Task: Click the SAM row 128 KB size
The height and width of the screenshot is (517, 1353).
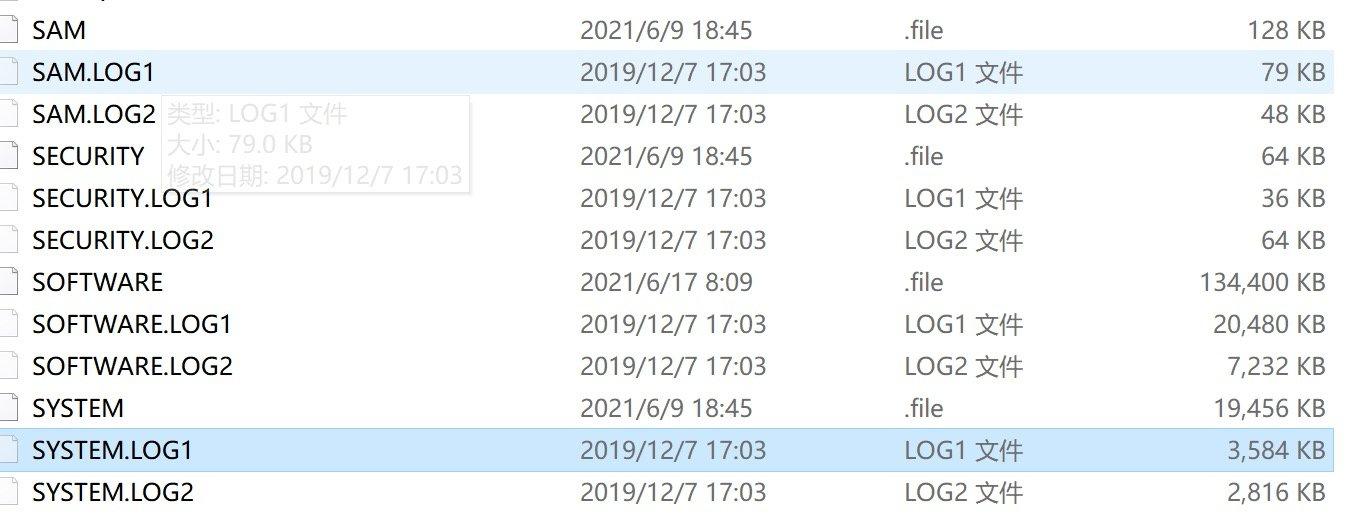Action: 1287,30
